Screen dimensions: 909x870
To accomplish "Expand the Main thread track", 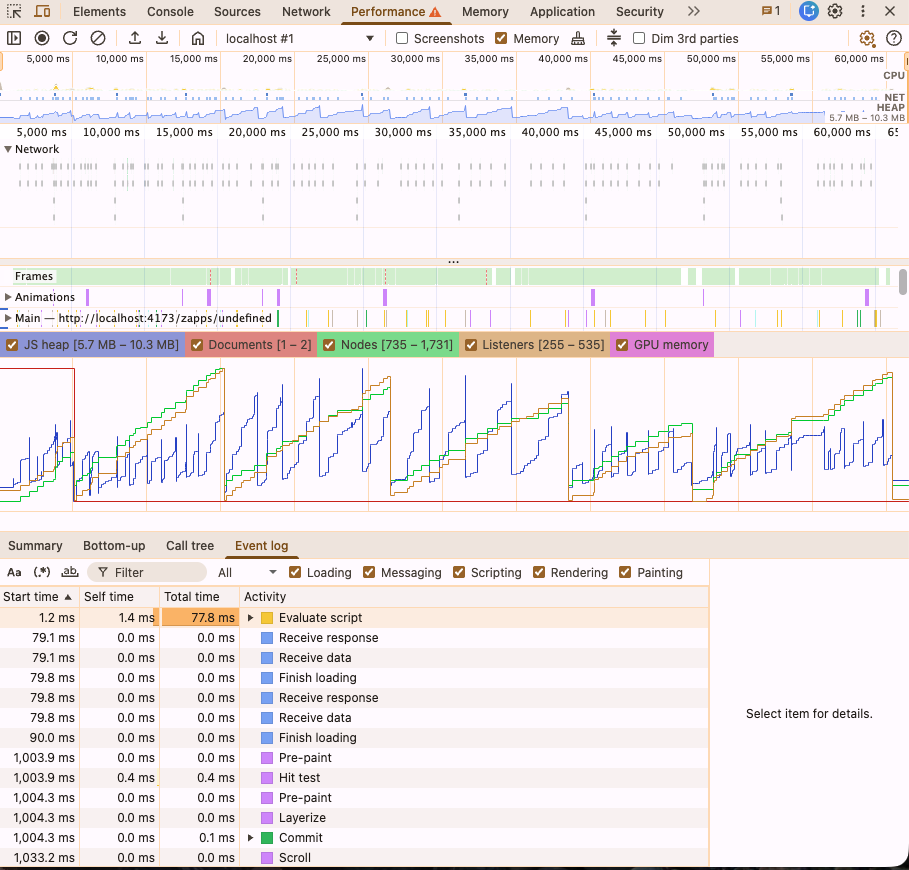I will (x=8, y=318).
